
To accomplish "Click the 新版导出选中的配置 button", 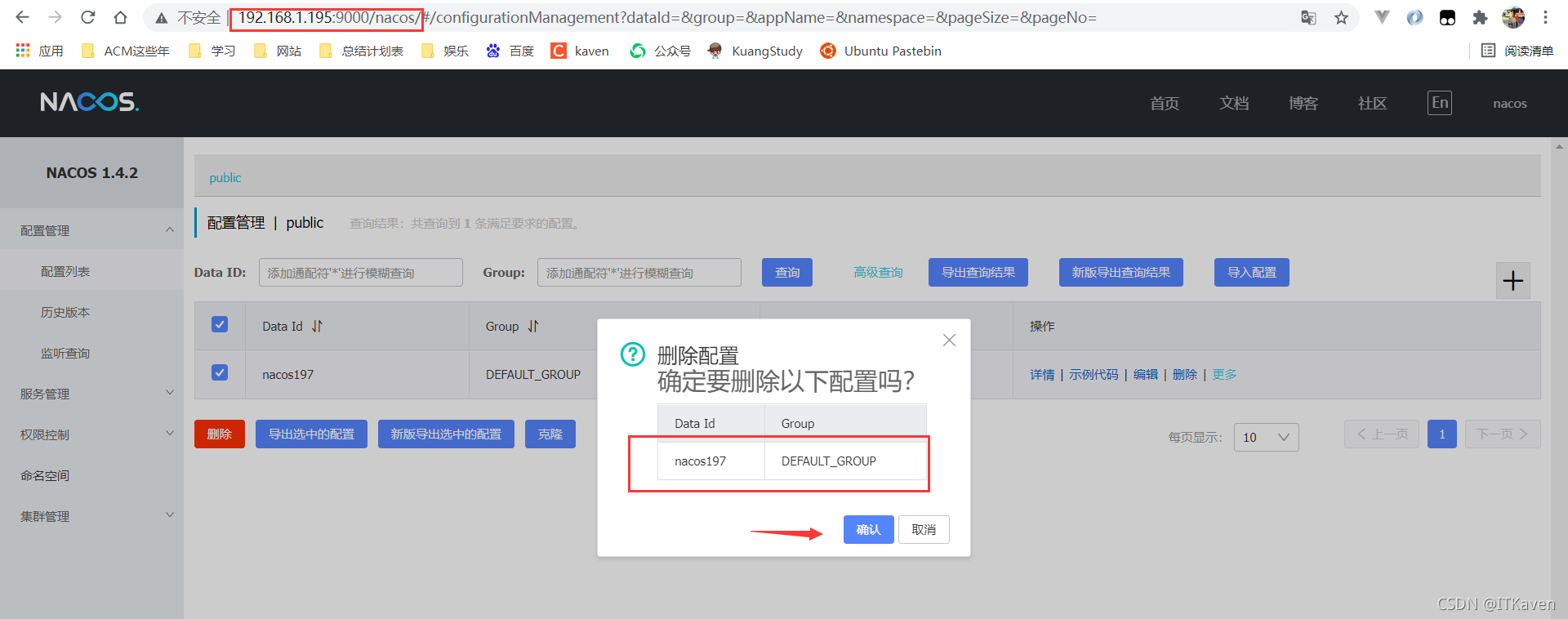I will 446,434.
